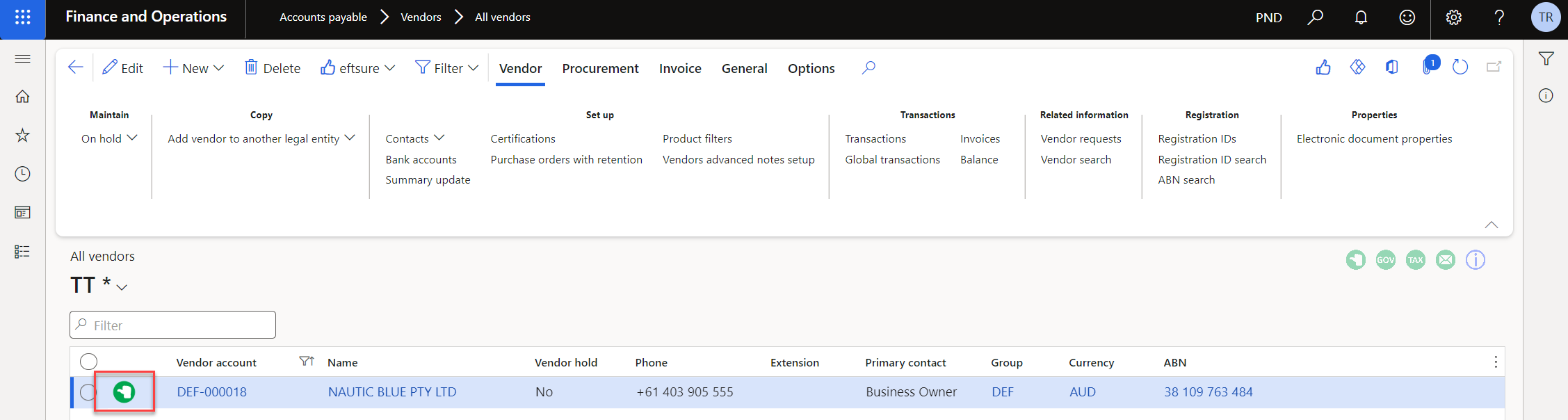Open the notifications bell

pyautogui.click(x=1361, y=17)
